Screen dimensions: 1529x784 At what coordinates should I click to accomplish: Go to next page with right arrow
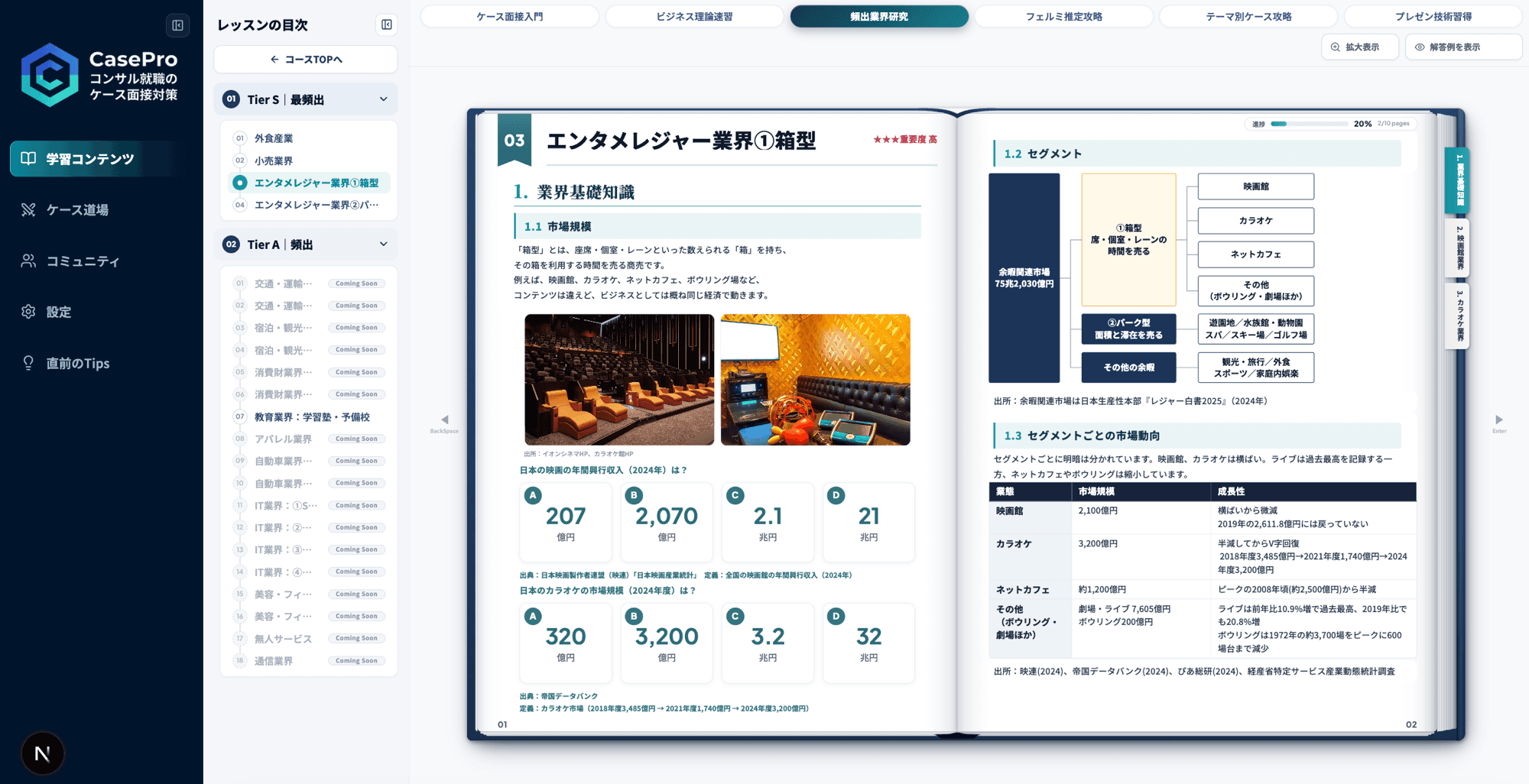pos(1498,420)
